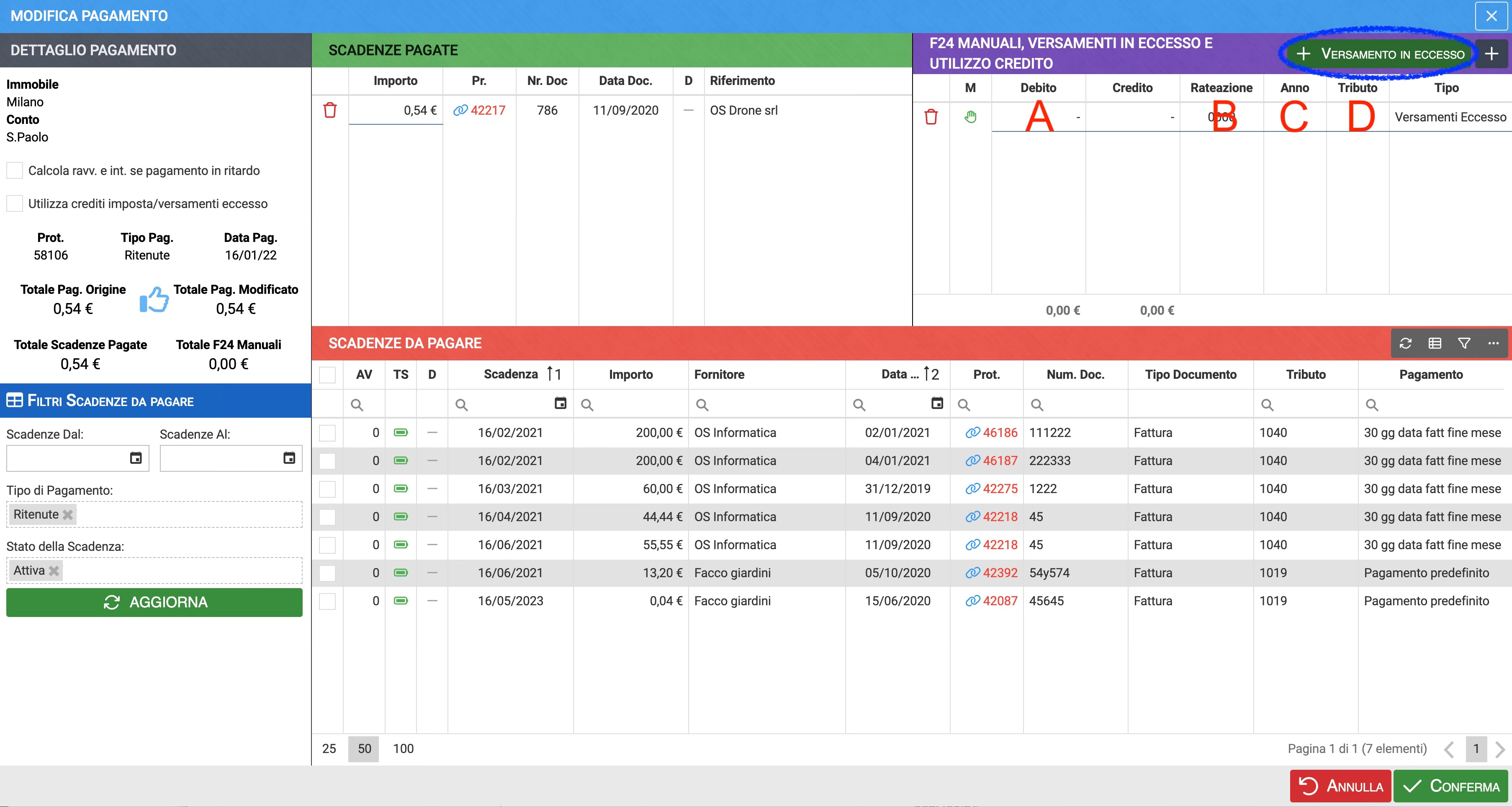This screenshot has width=1512, height=807.
Task: Delete the Versamenti Eccesso row
Action: 931,117
